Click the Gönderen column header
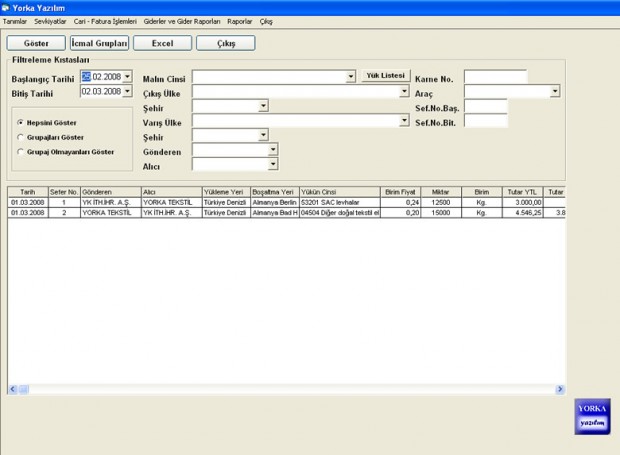The width and height of the screenshot is (620, 455). pos(111,192)
